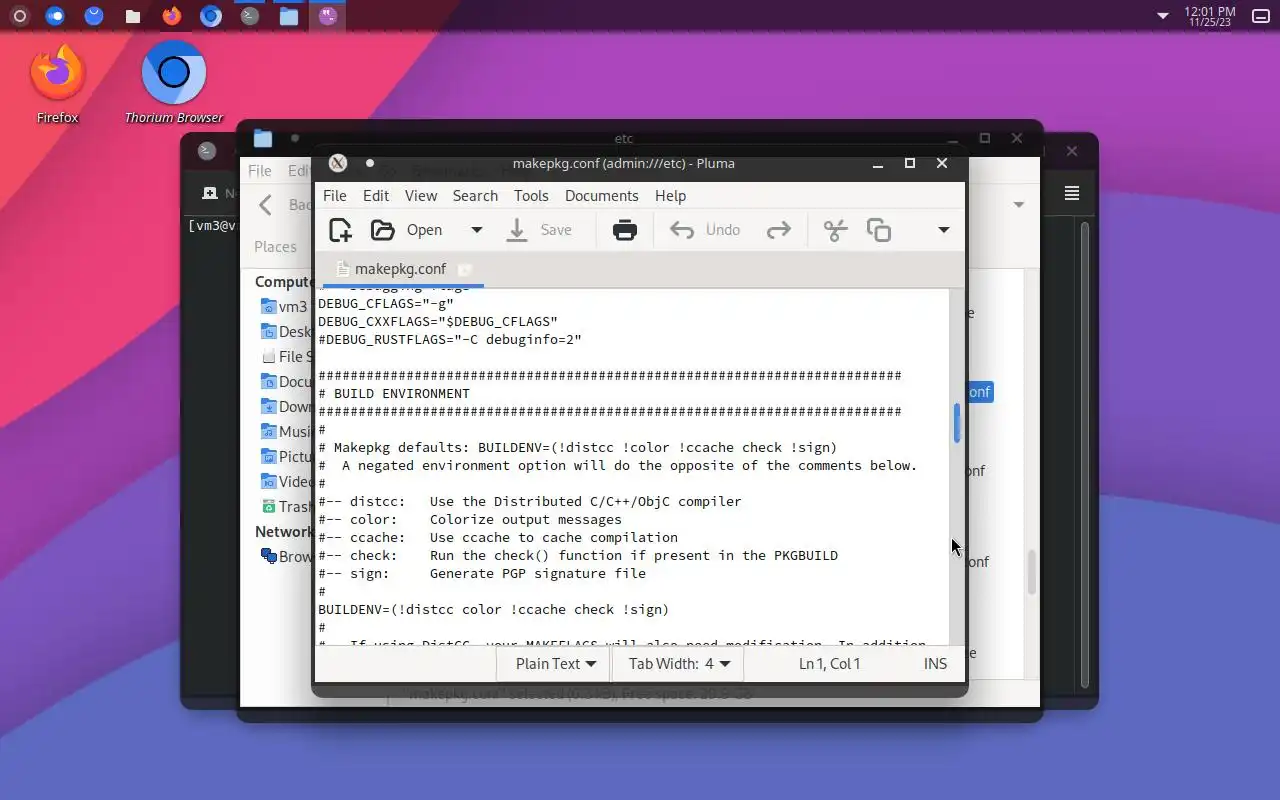
Task: Open Music folder in sidebar
Action: pyautogui.click(x=285, y=432)
